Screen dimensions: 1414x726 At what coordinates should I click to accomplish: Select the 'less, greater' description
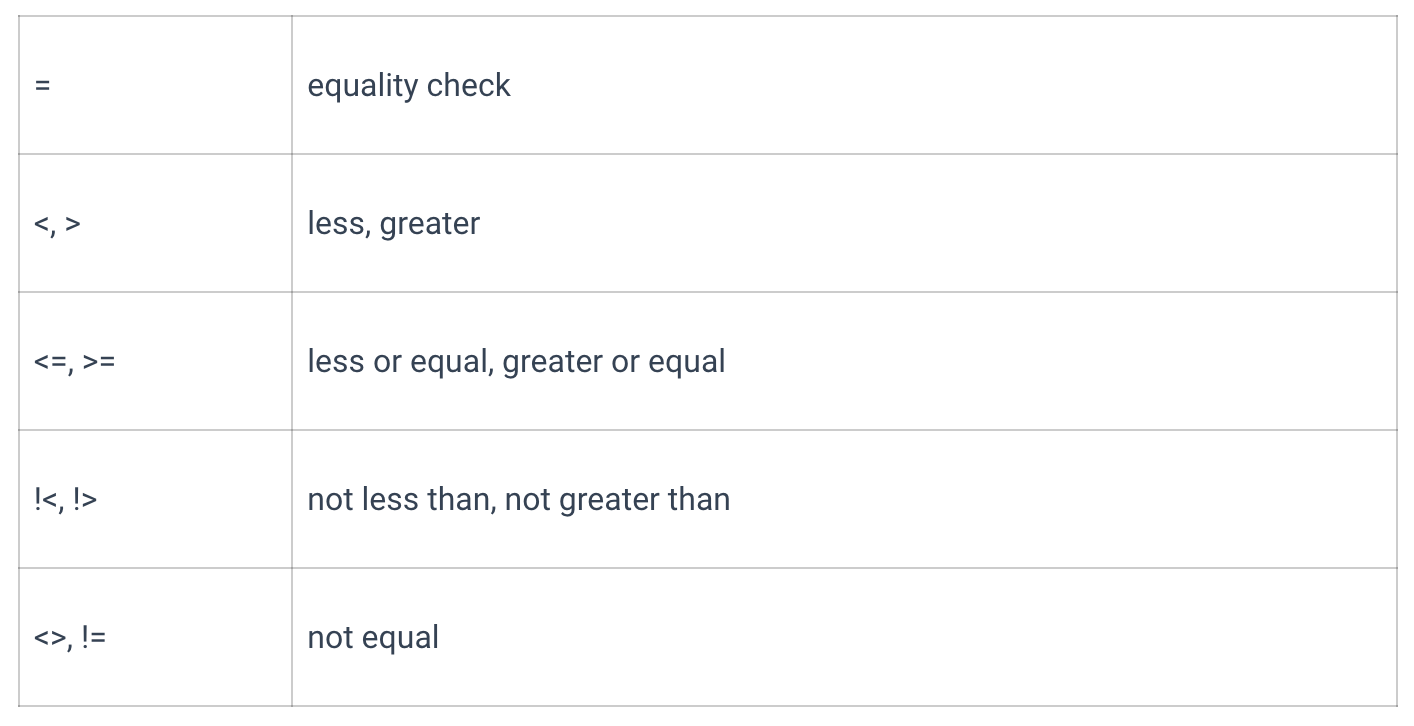pos(393,223)
